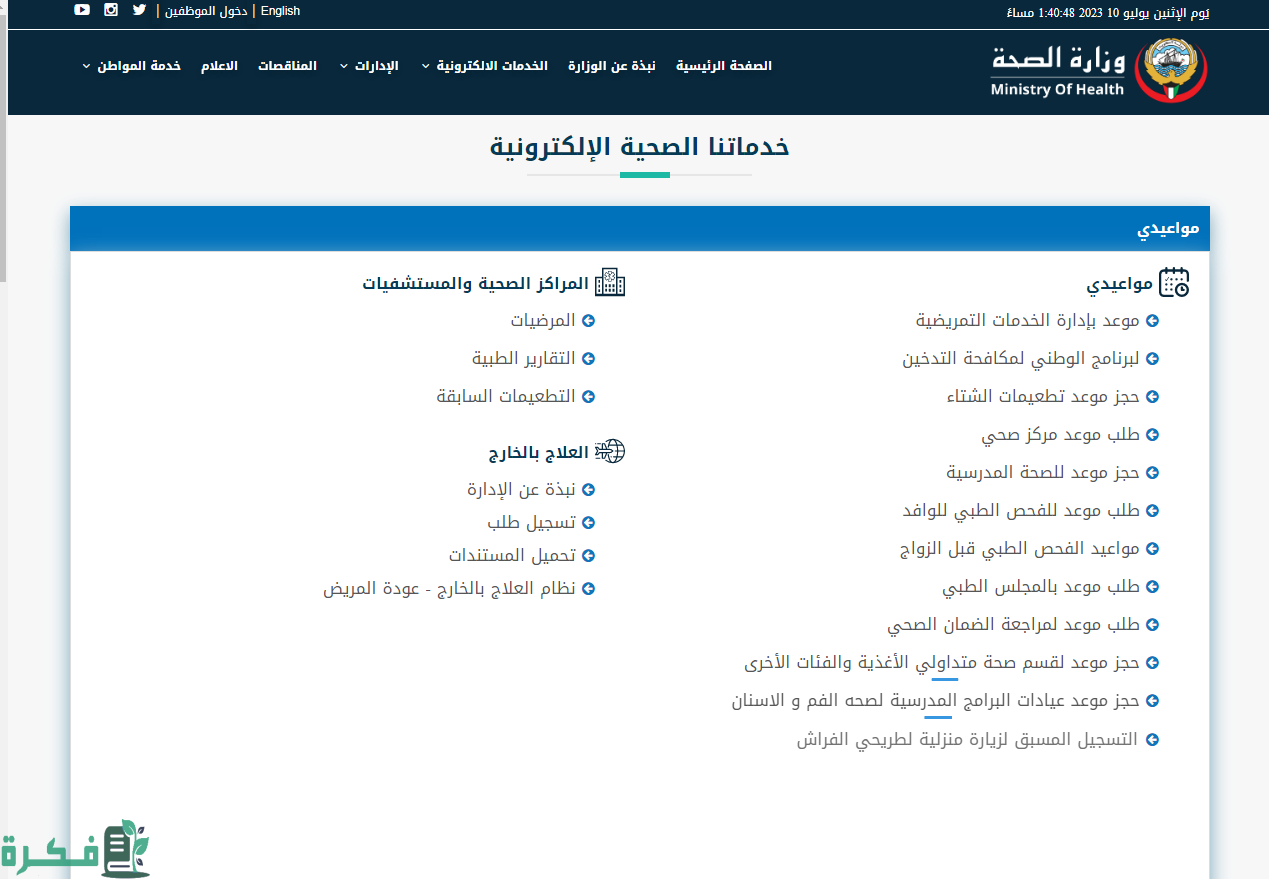Open موعد بإدارة الخدمات التمريضية link
1269x879 pixels.
click(1028, 321)
